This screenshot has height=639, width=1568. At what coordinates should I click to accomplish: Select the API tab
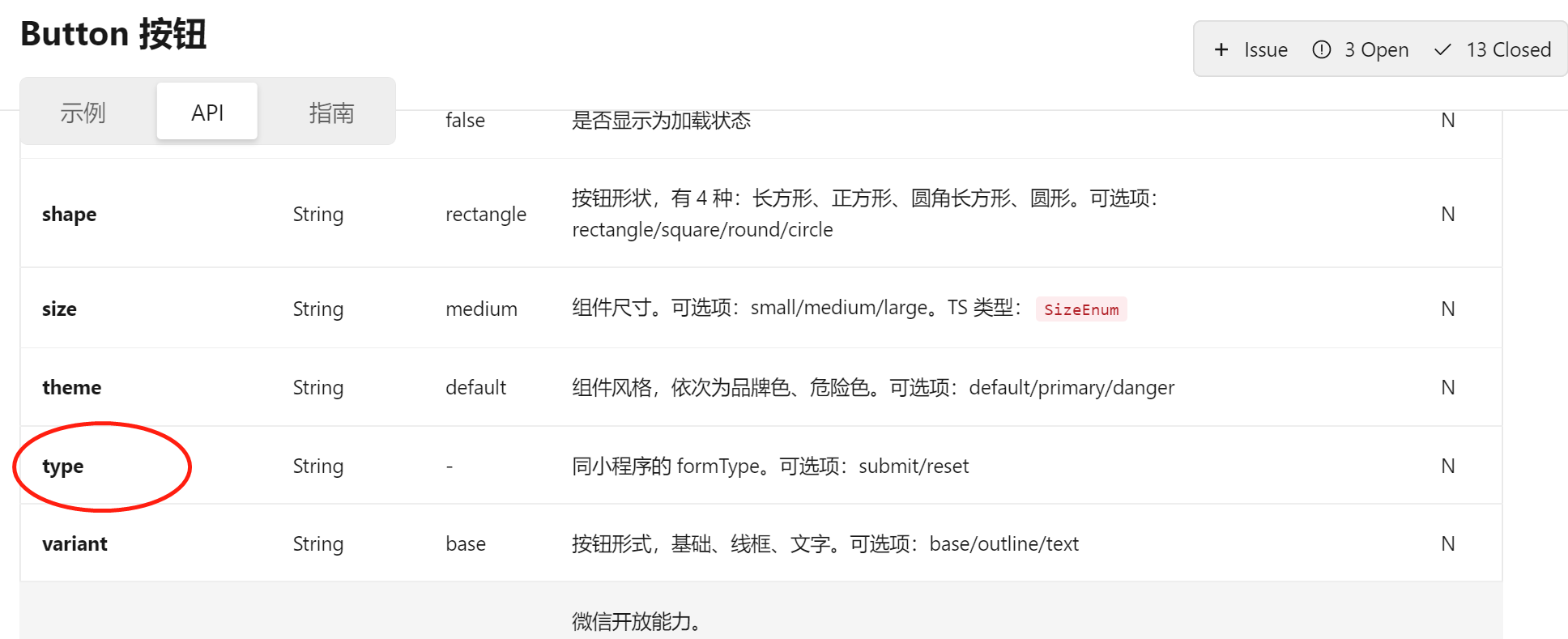(207, 112)
